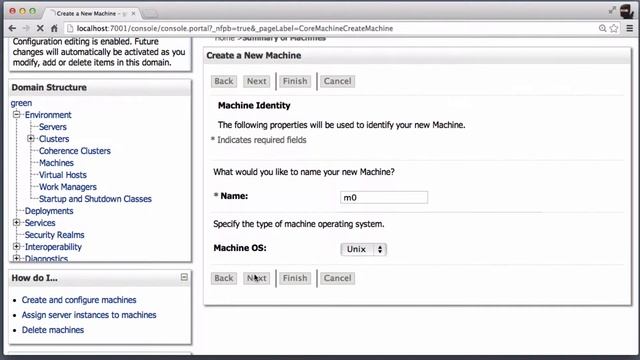Open Servers in the domain tree
The width and height of the screenshot is (640, 360).
pyautogui.click(x=53, y=127)
